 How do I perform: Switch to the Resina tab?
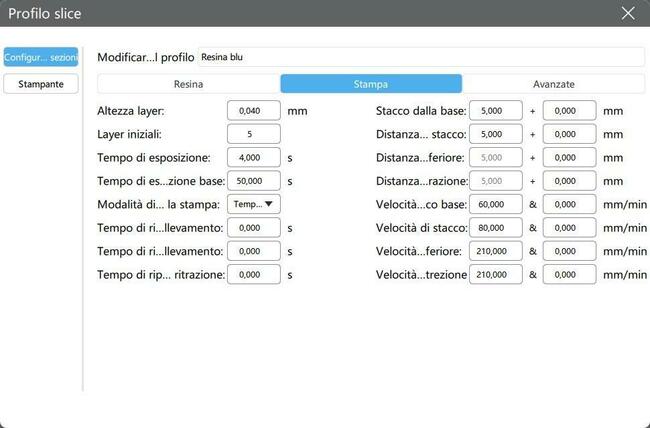[188, 84]
